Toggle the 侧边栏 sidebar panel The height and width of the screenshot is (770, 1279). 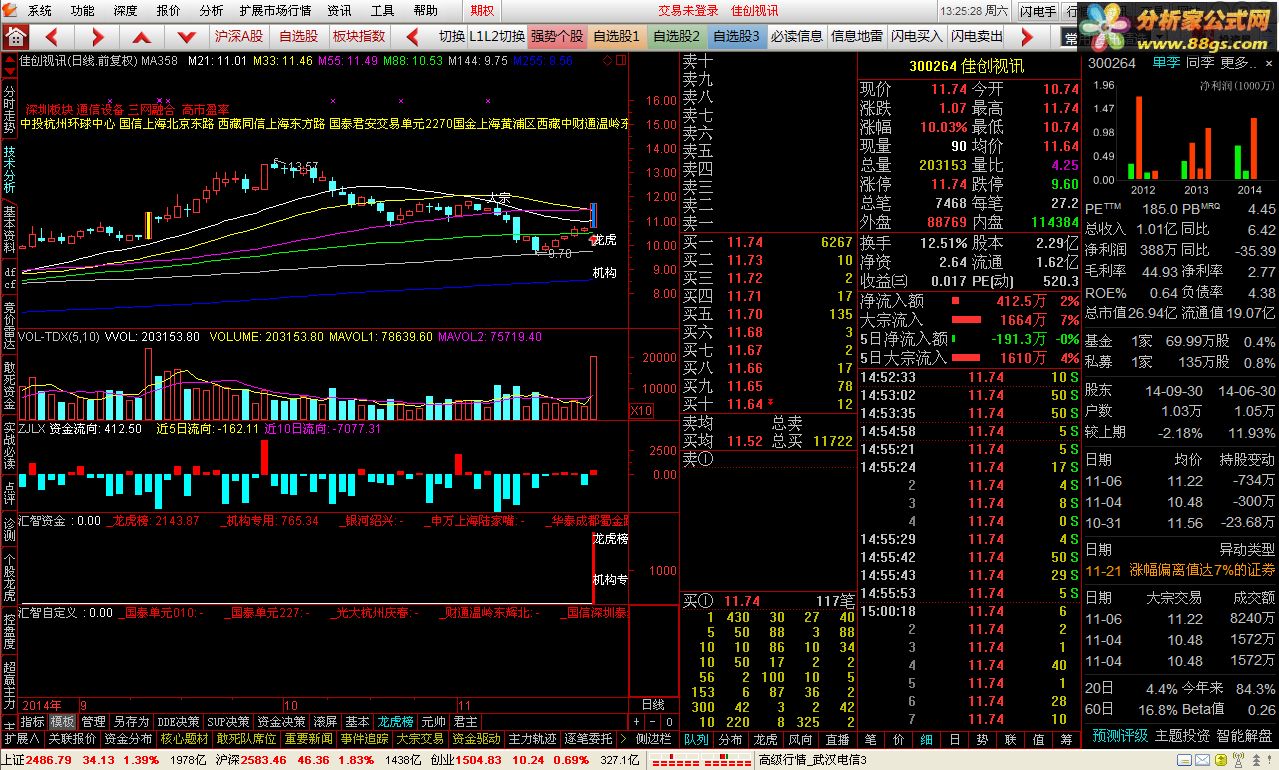pyautogui.click(x=653, y=739)
